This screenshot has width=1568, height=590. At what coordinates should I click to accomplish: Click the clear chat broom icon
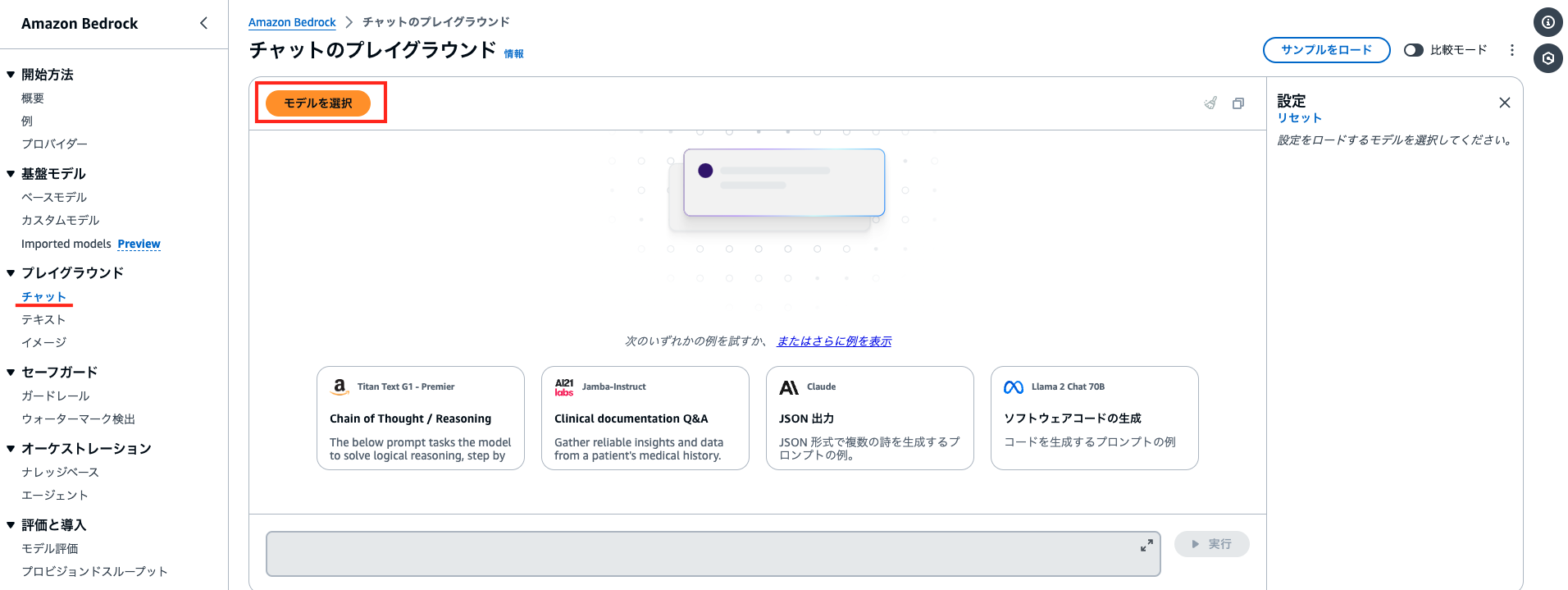tap(1210, 103)
